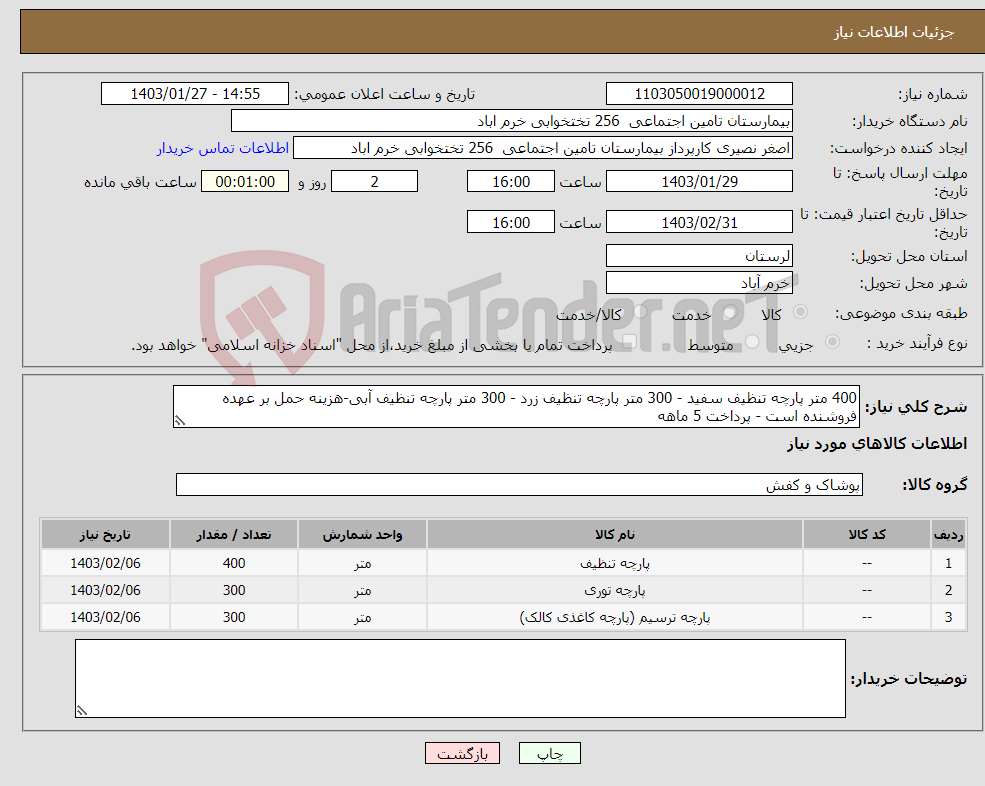Click the تعداد / مقدار column header
Viewport: 985px width, 786px height.
coord(234,535)
